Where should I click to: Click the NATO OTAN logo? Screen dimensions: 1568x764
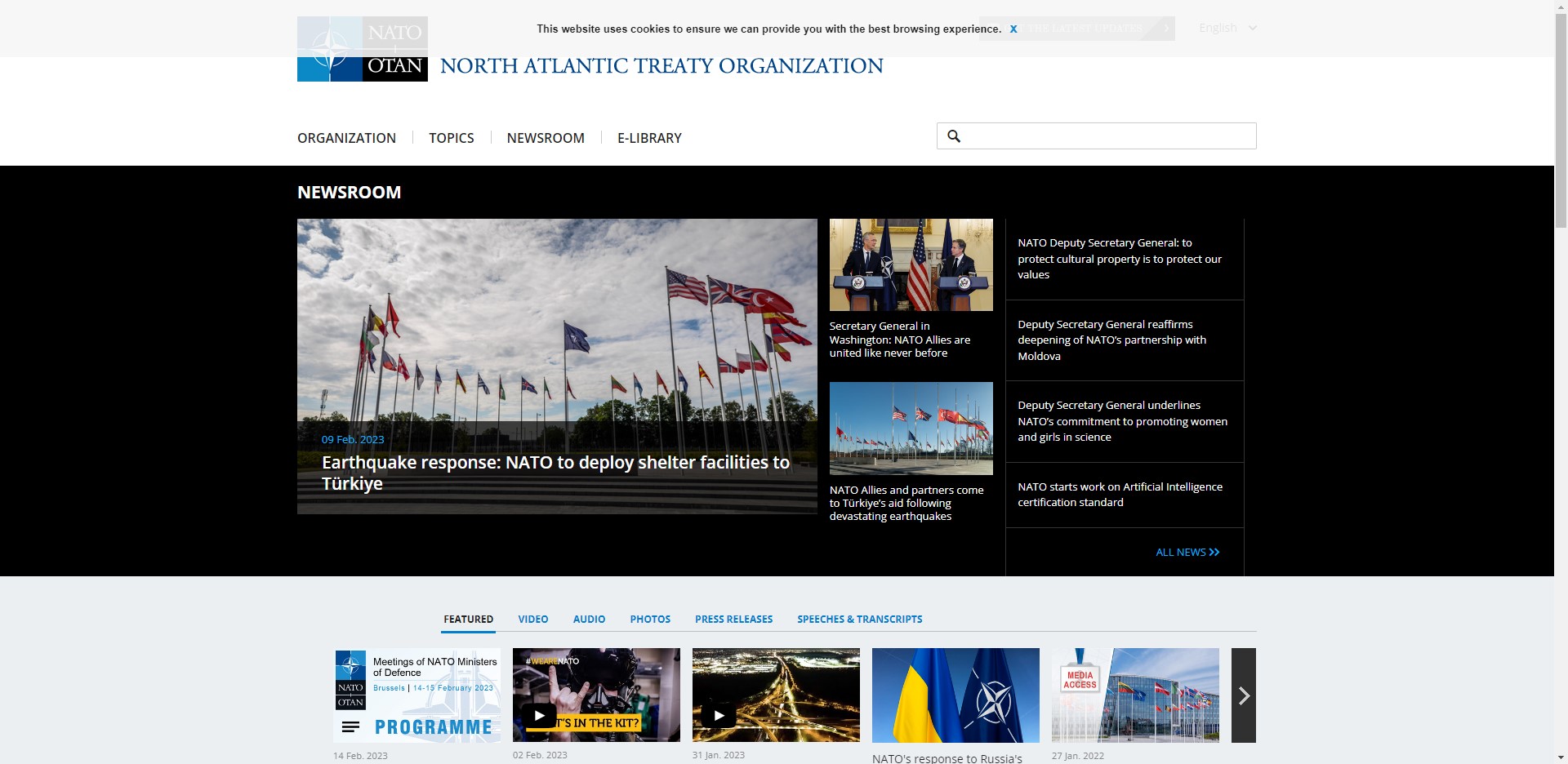[x=362, y=49]
